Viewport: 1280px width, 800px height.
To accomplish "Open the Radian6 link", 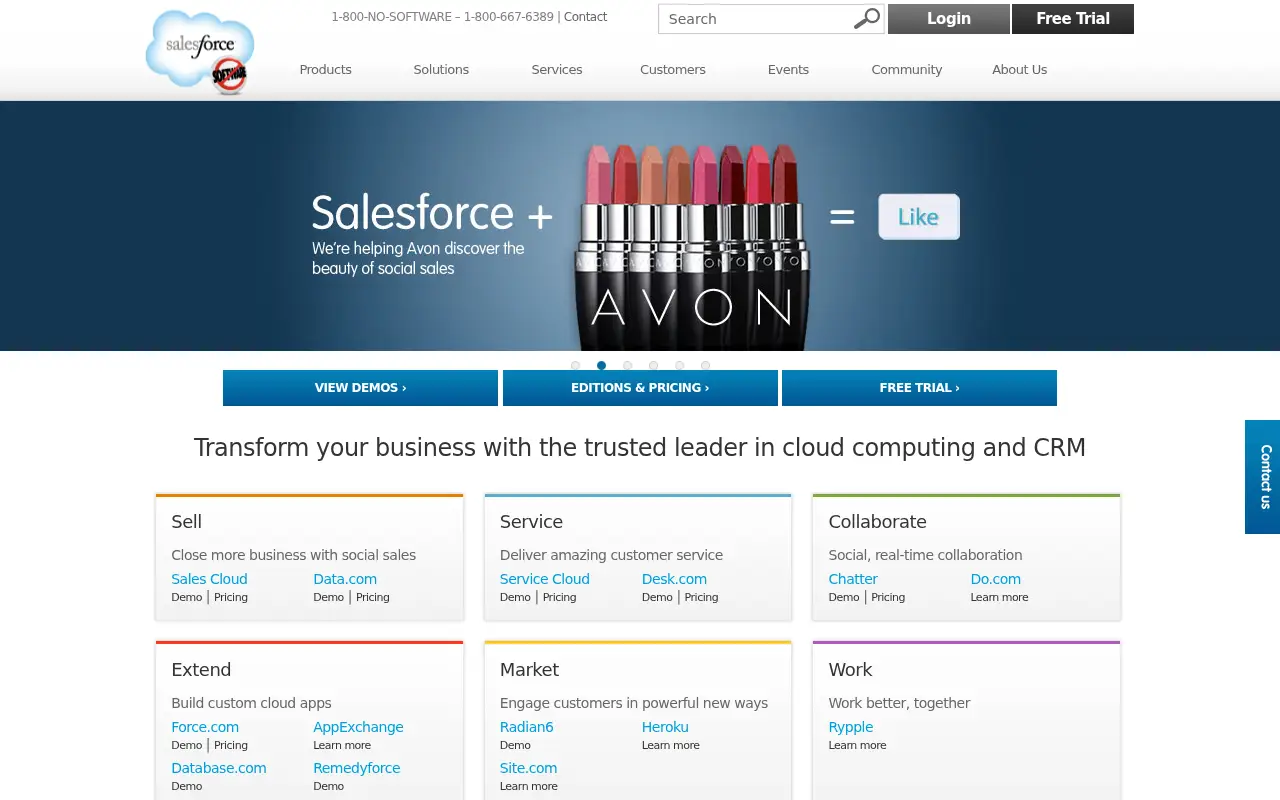I will tap(527, 727).
